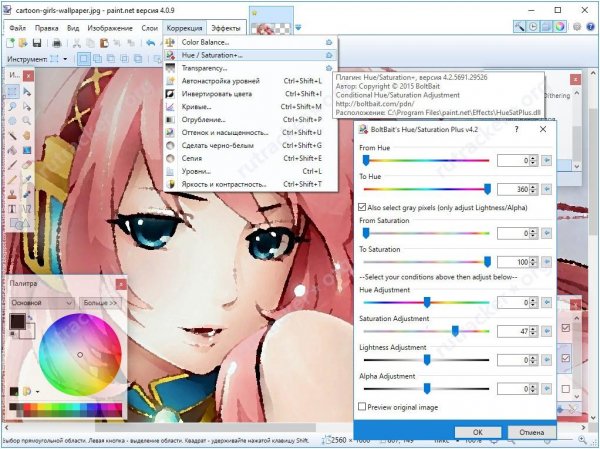Enable Preview original image checkbox
Viewport: 600px width, 449px height.
(362, 407)
